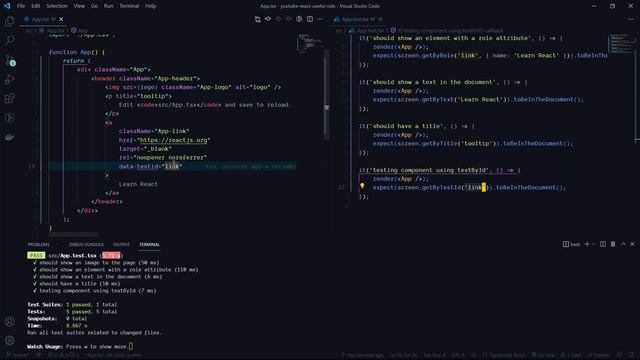This screenshot has width=640, height=360.
Task: Open right editor more actions ellipsis
Action: [x=631, y=19]
